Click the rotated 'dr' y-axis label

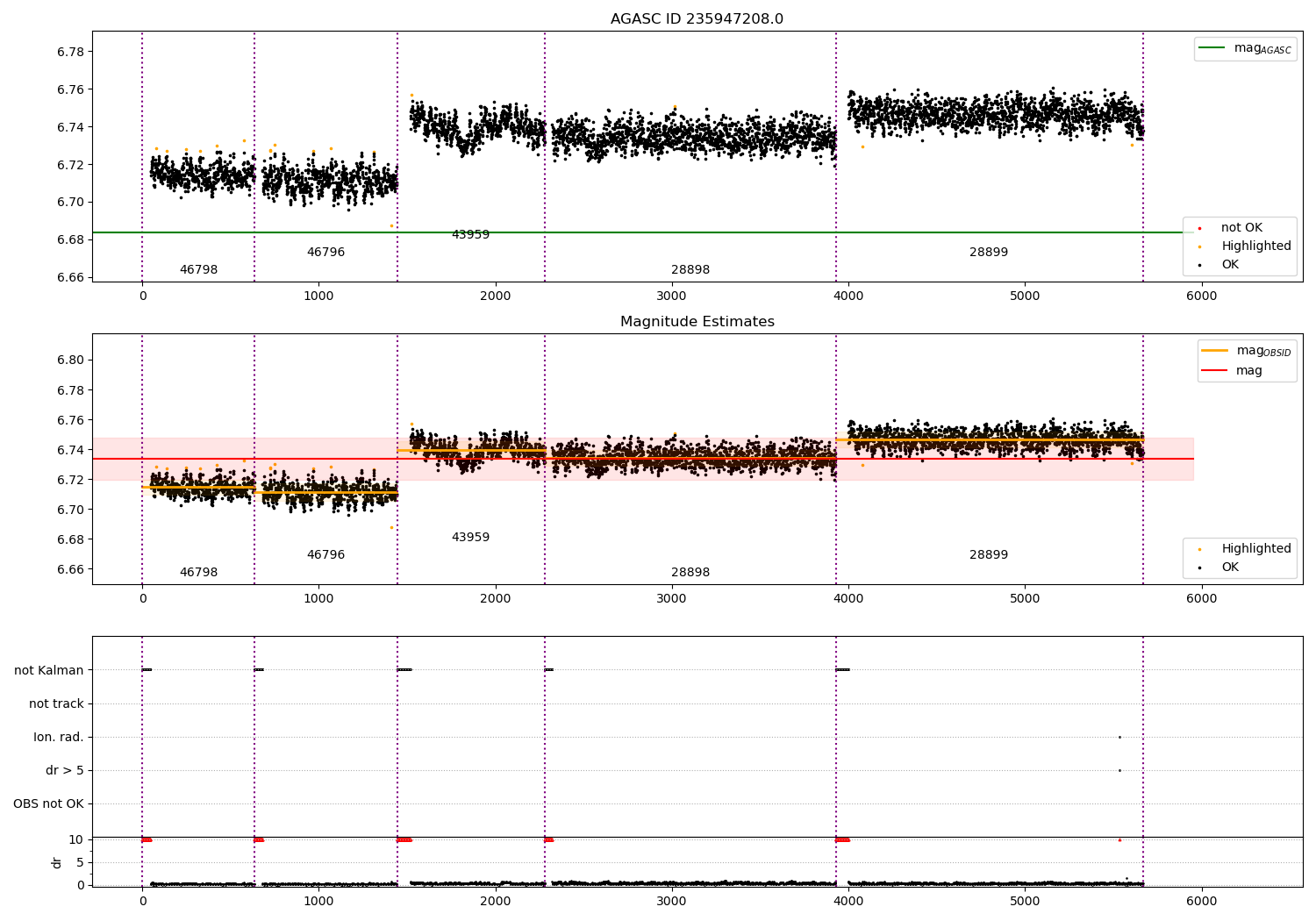[57, 862]
